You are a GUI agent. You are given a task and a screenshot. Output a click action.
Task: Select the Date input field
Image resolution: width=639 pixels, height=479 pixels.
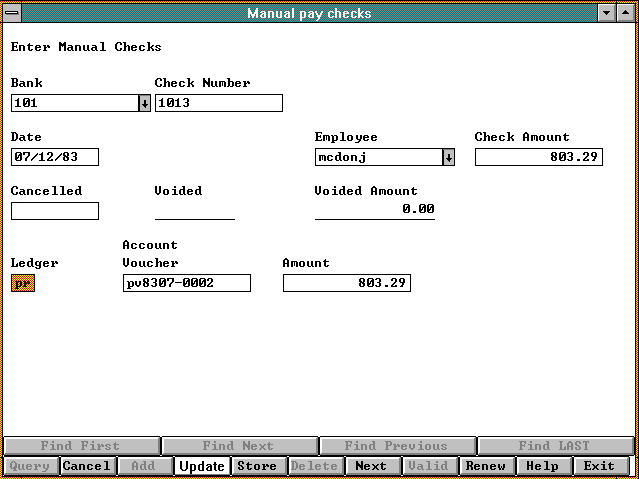[x=54, y=157]
